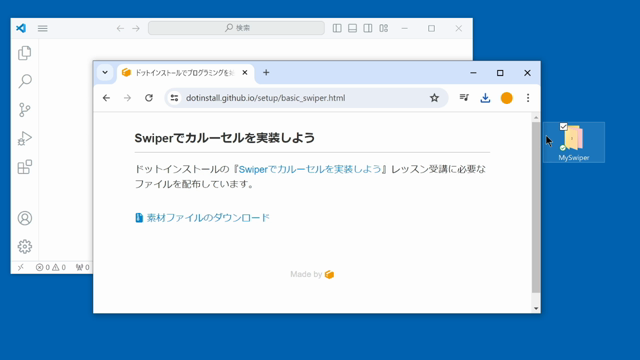The height and width of the screenshot is (360, 640).
Task: Go back using VS Code navigation arrow
Action: coord(120,28)
